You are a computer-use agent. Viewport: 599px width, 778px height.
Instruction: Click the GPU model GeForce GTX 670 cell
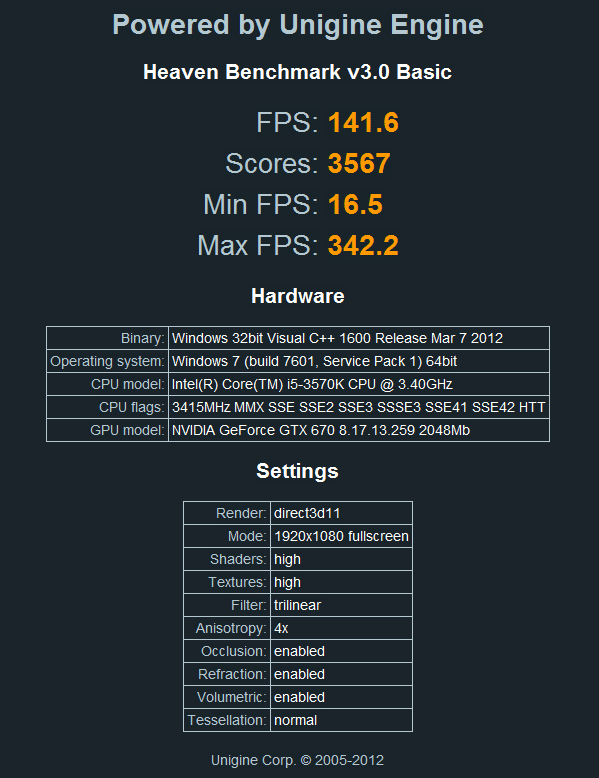coord(359,430)
